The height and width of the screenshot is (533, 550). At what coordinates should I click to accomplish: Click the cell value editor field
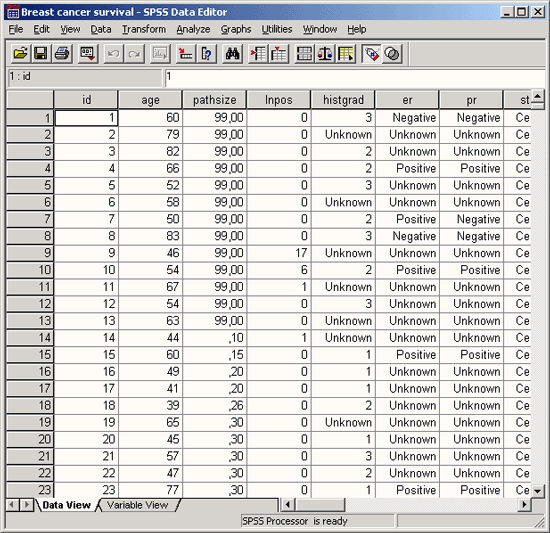point(354,77)
